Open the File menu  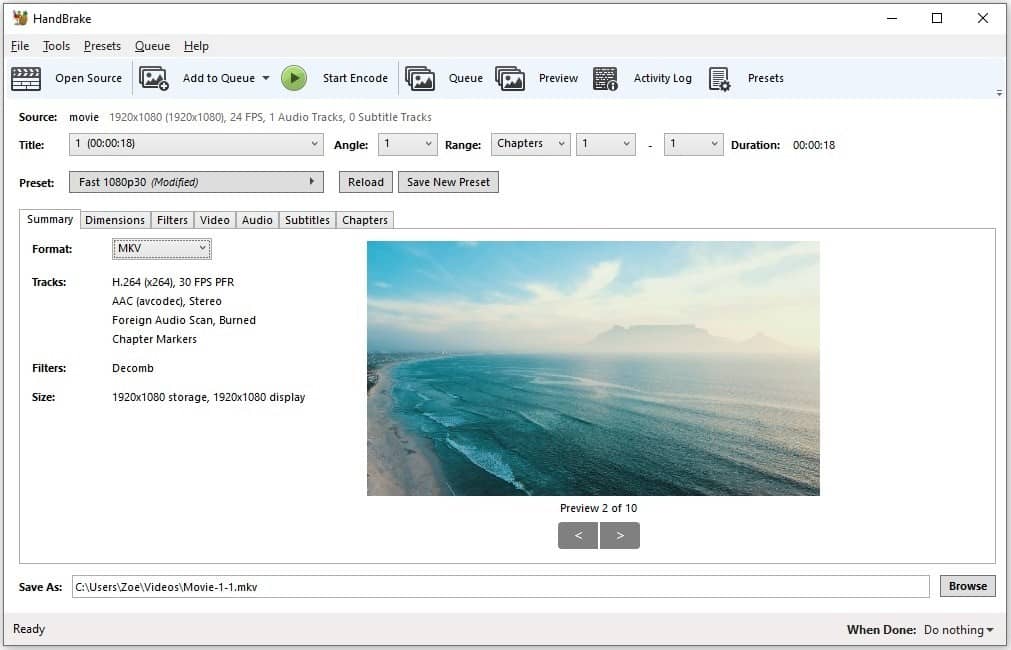pos(20,46)
